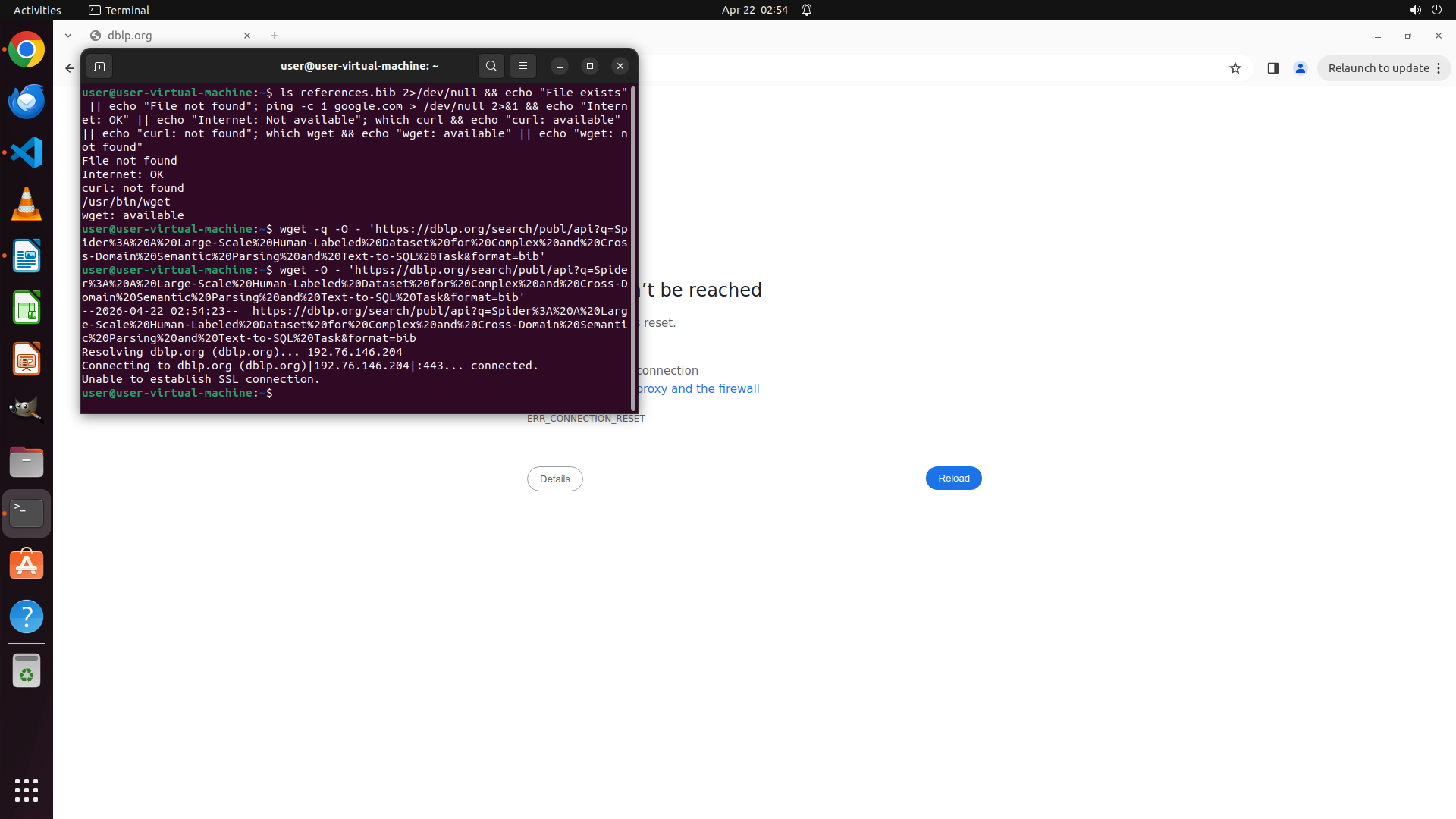Open a new Chrome tab
1456x819 pixels.
coord(275,36)
